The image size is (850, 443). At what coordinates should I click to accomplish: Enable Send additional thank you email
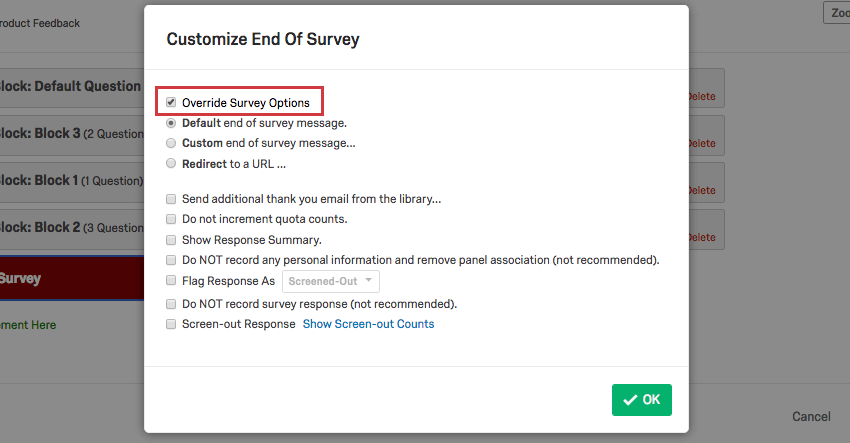coord(172,199)
